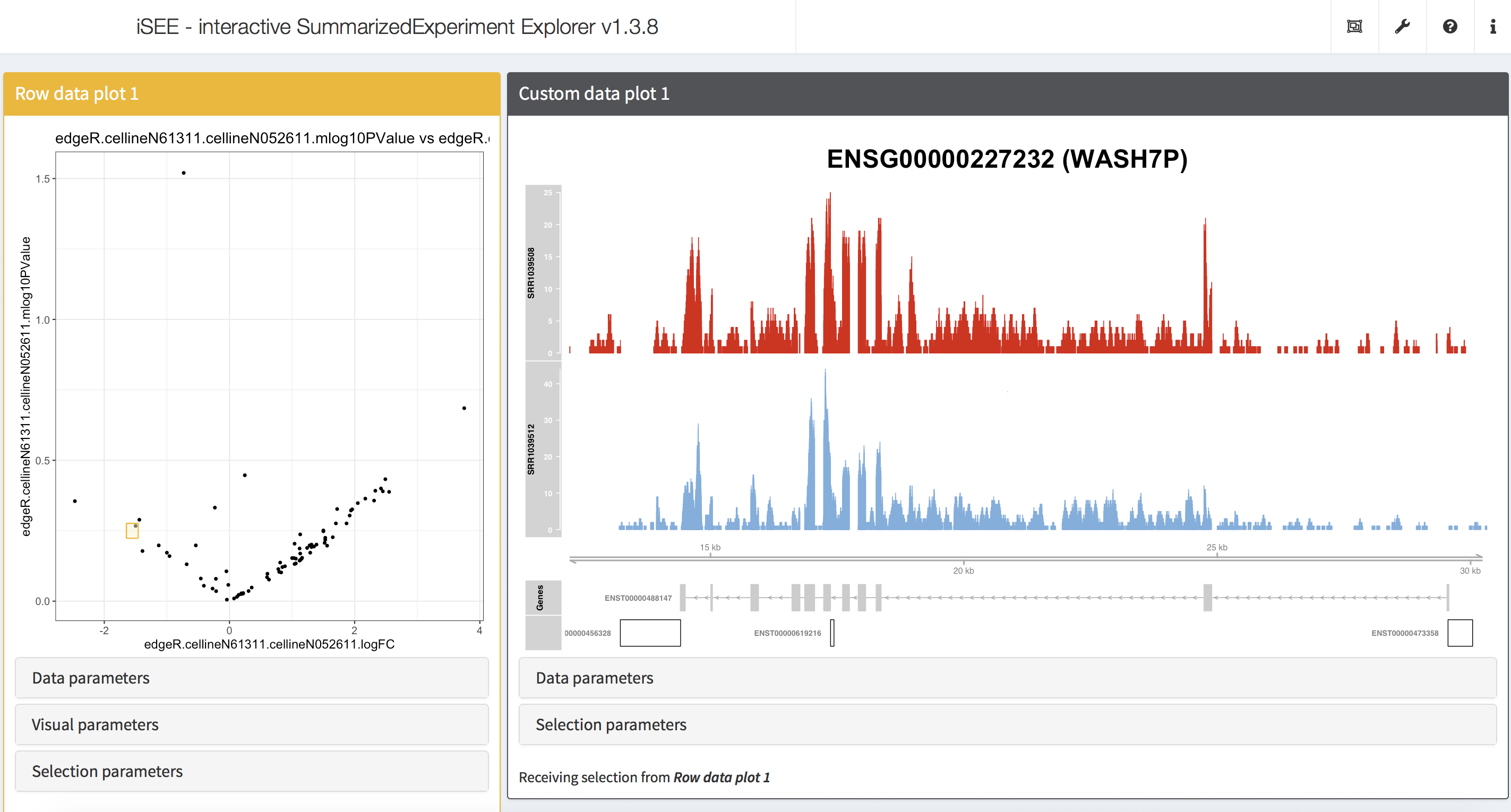The width and height of the screenshot is (1511, 812).
Task: Click the wrench diagnostics icon
Action: click(x=1402, y=27)
